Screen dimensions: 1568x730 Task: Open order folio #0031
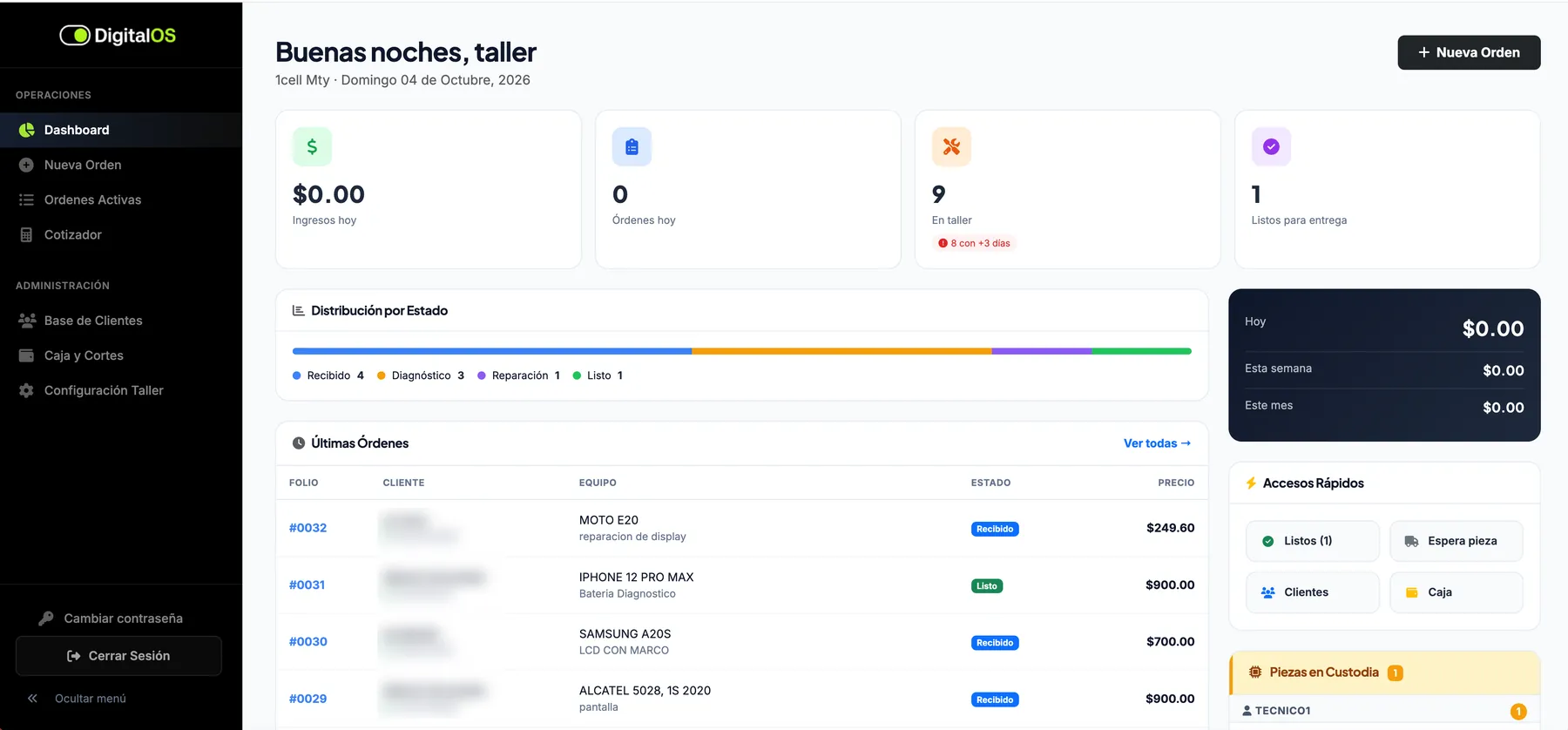tap(307, 585)
